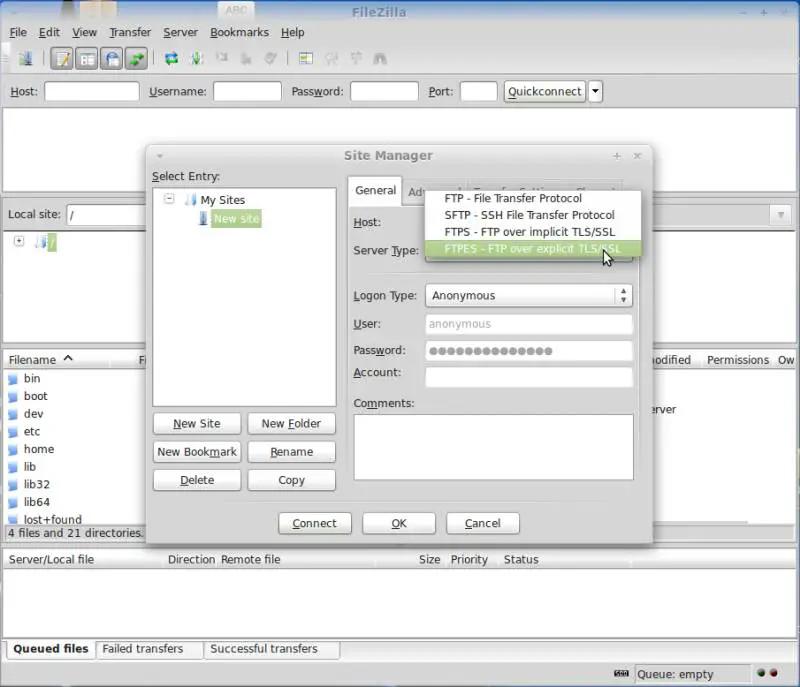Toggle the message log display icon
The height and width of the screenshot is (687, 800).
(x=62, y=59)
